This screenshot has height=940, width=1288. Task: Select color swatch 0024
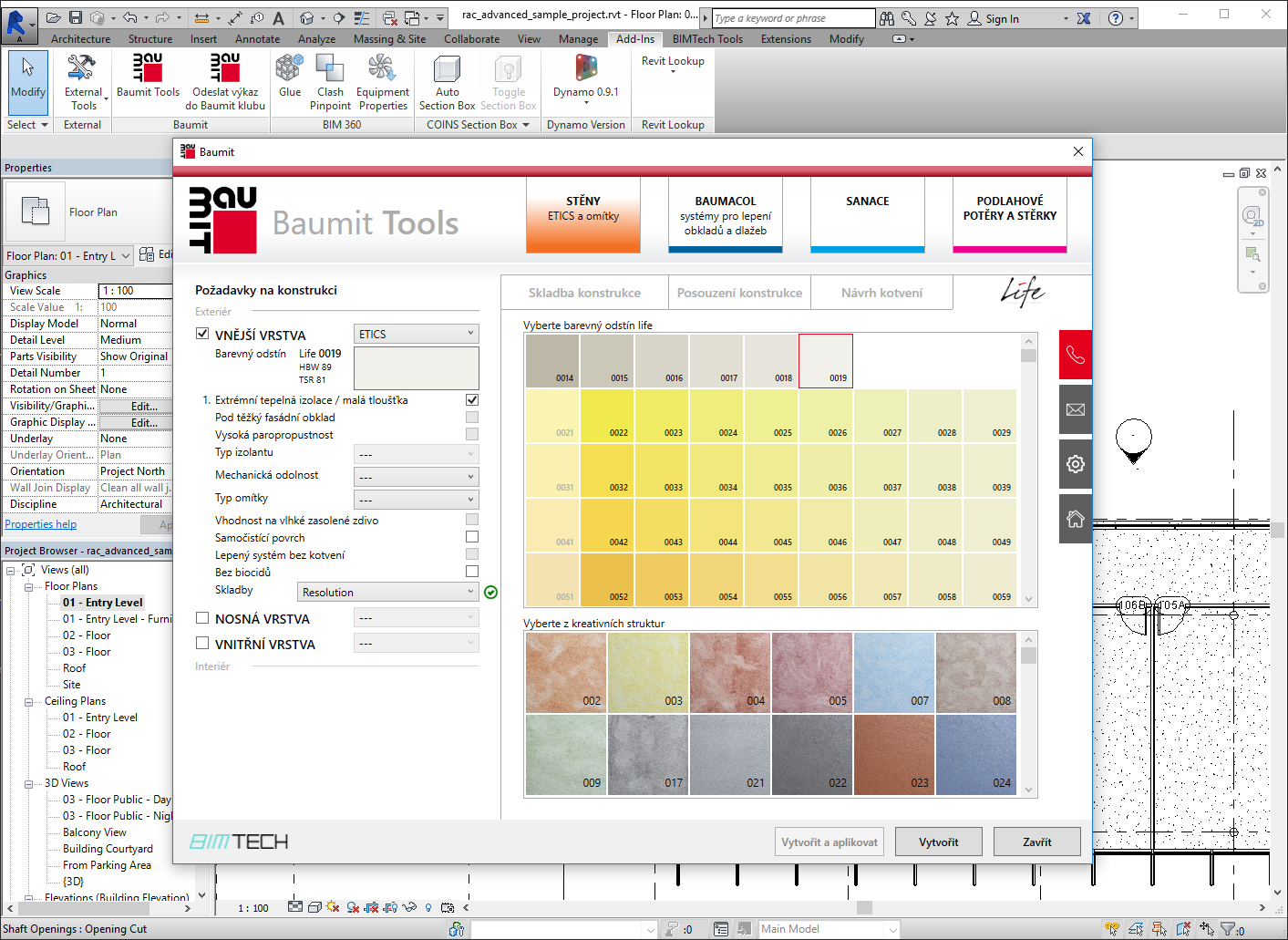(x=717, y=416)
